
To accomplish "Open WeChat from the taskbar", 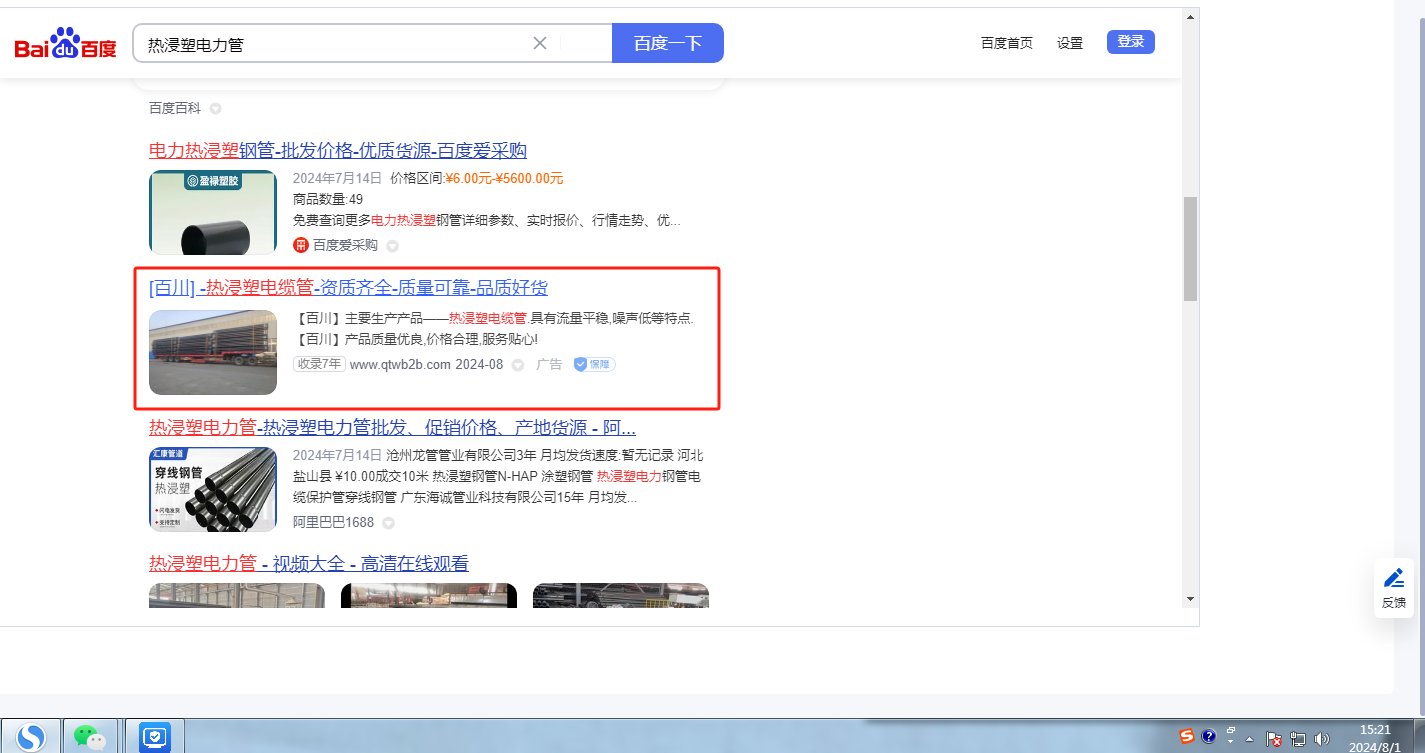I will pos(90,738).
